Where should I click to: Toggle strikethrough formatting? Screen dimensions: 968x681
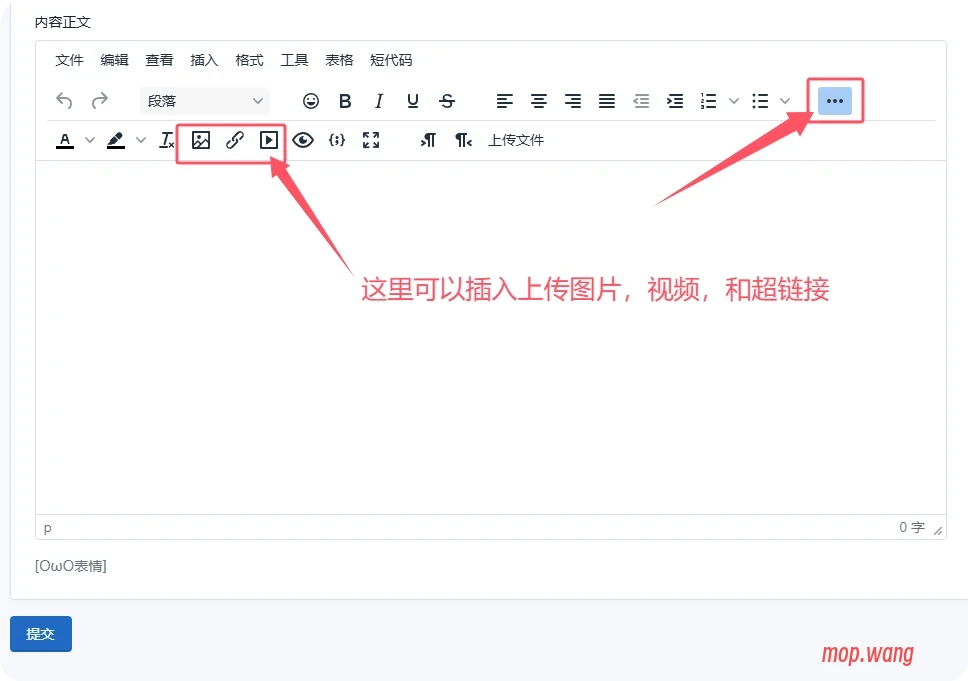[x=447, y=100]
